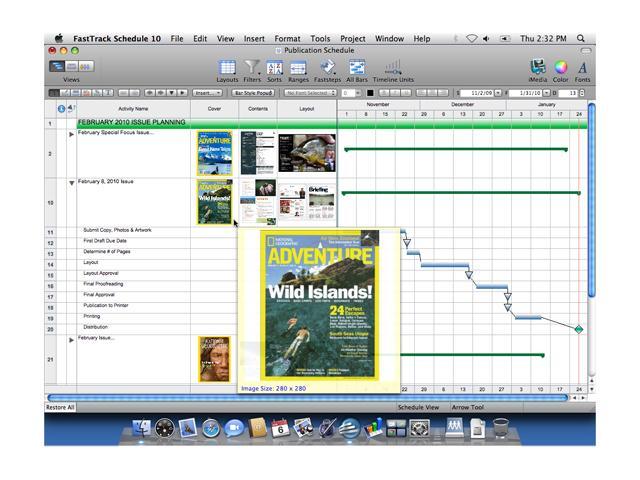Open the iMedia browser

(x=538, y=68)
